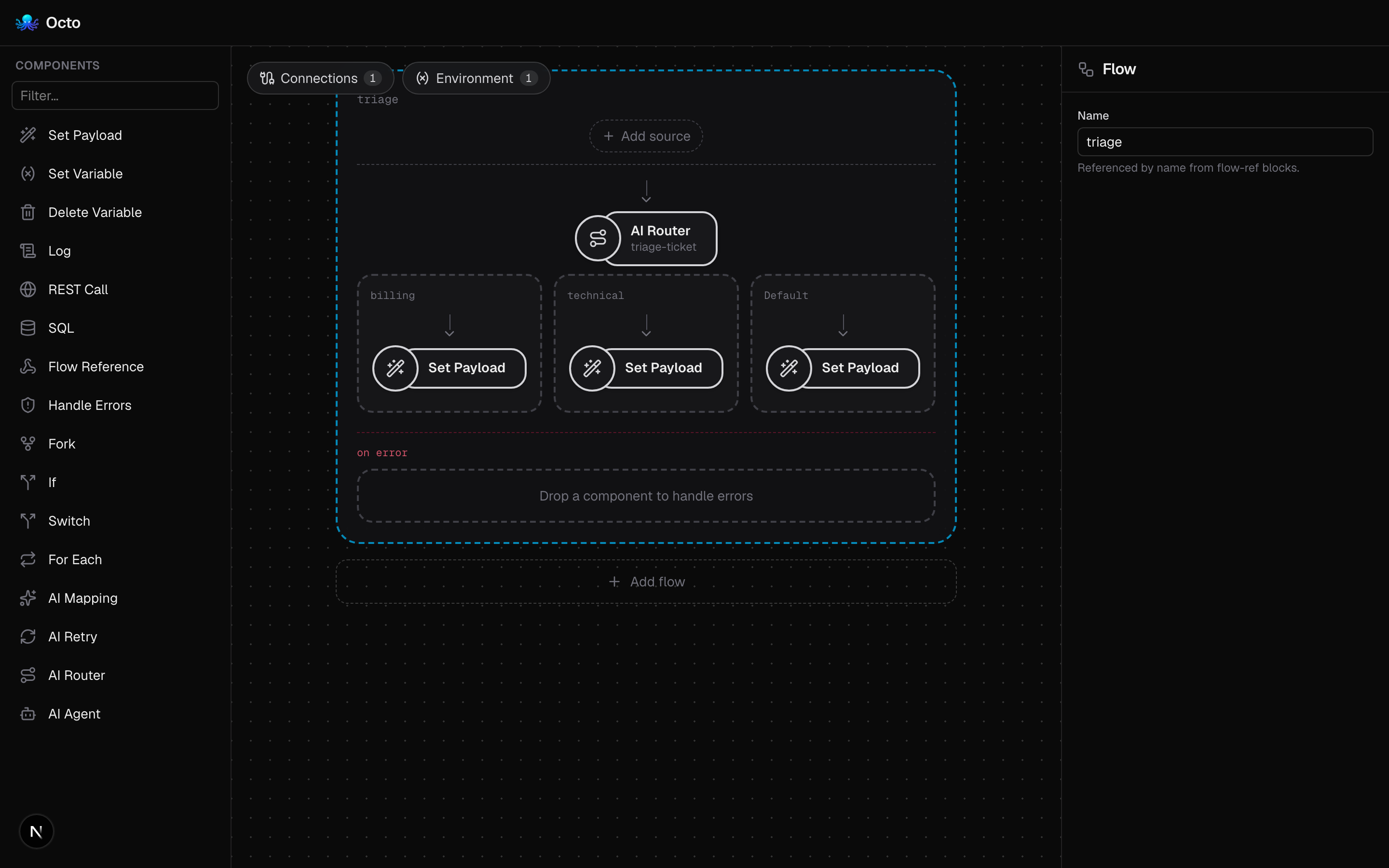Click the Delete Variable trash icon
The height and width of the screenshot is (868, 1389).
pos(27,212)
